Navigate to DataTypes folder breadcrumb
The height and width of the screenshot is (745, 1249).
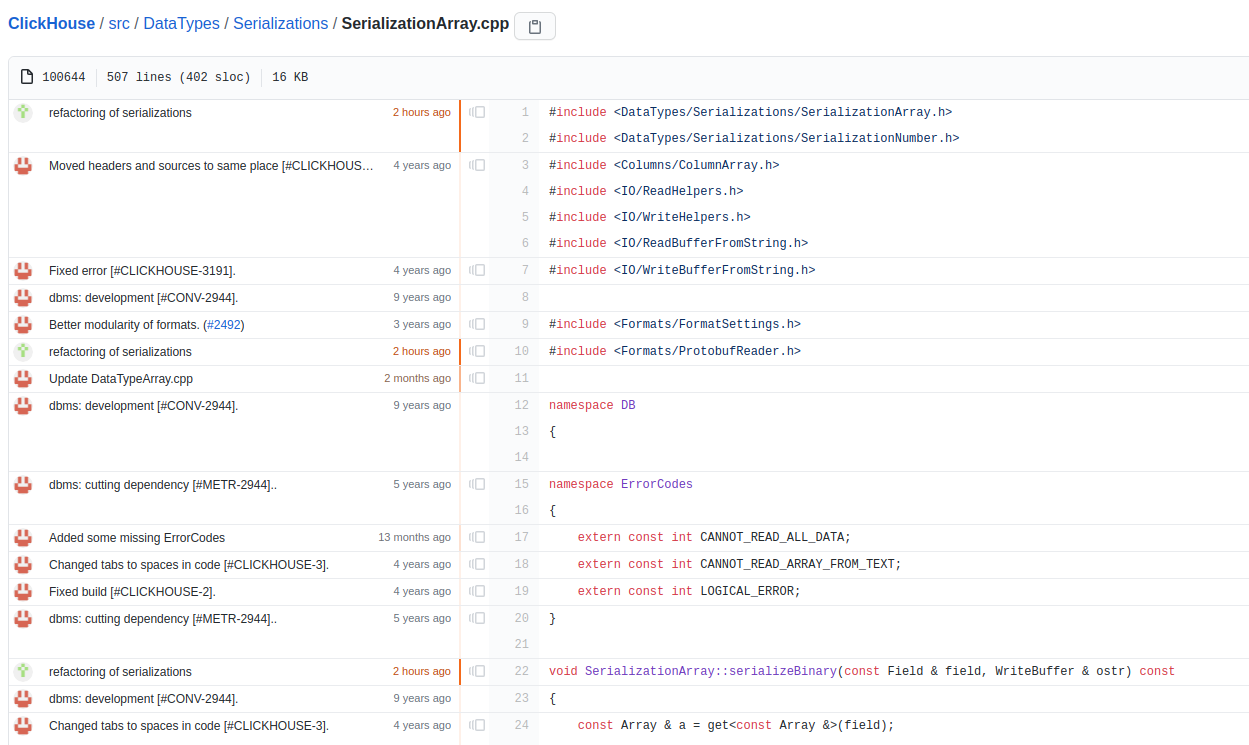point(181,23)
